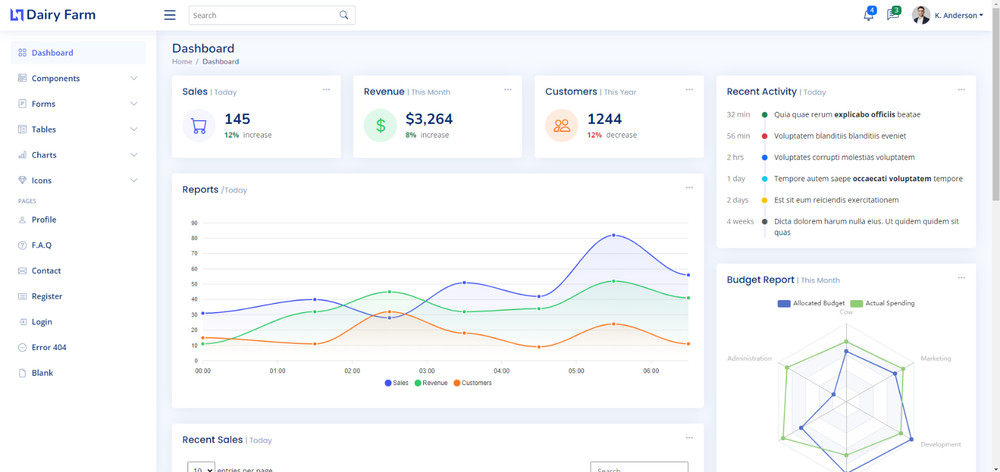Image resolution: width=1000 pixels, height=472 pixels.
Task: Click the Sales shopping cart icon
Action: [199, 126]
